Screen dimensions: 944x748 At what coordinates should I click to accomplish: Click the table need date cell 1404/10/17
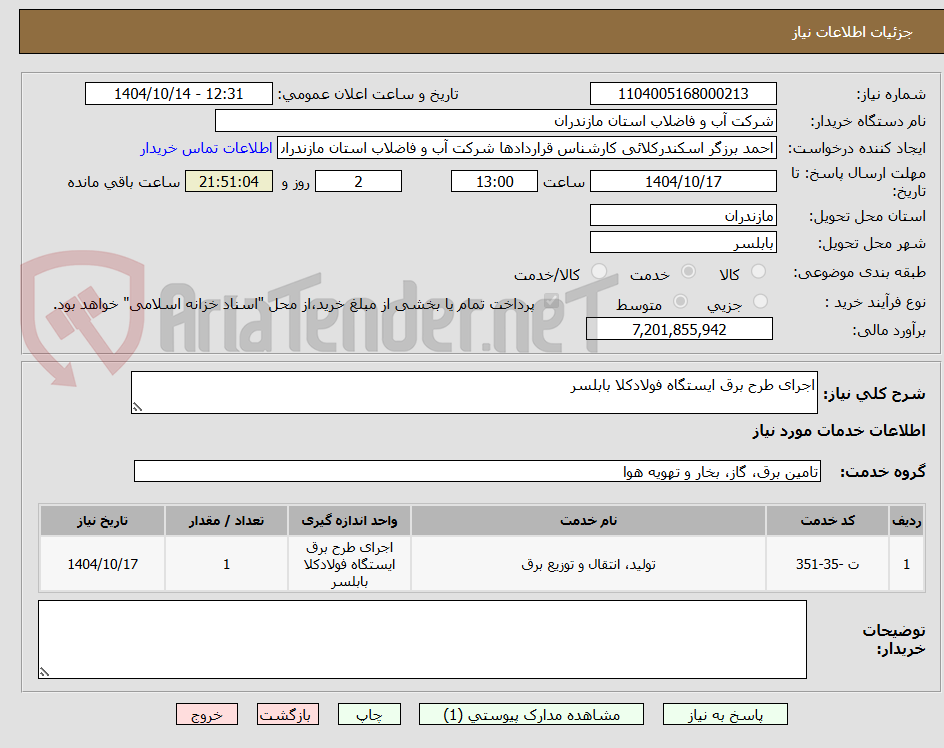coord(102,564)
